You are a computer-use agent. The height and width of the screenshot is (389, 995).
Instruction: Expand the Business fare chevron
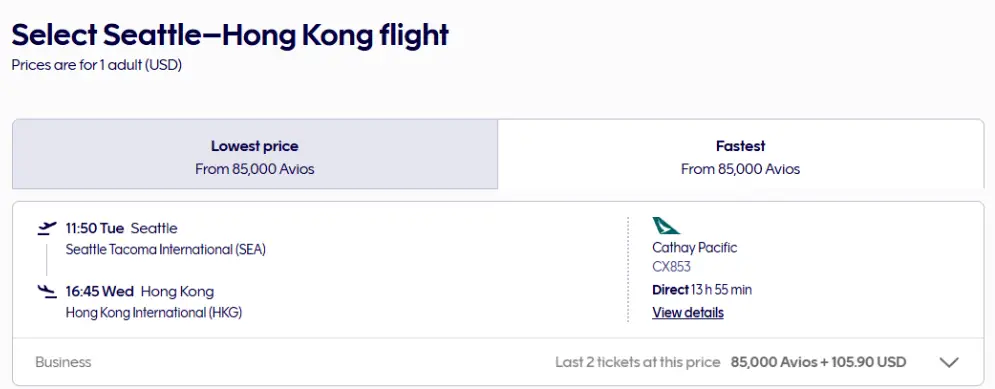tap(949, 362)
